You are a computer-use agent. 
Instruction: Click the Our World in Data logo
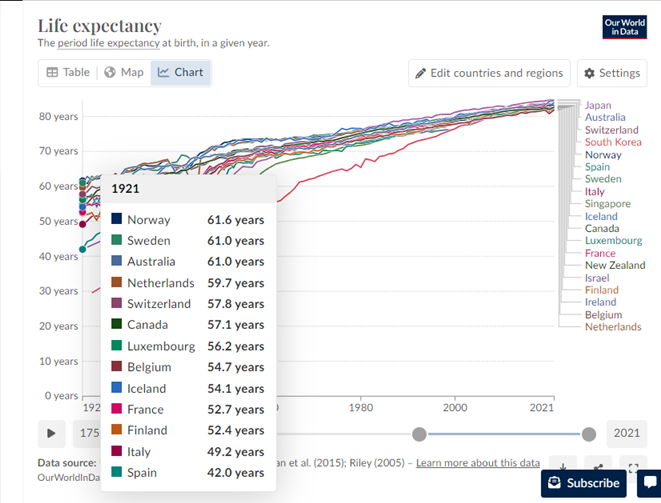[x=625, y=27]
